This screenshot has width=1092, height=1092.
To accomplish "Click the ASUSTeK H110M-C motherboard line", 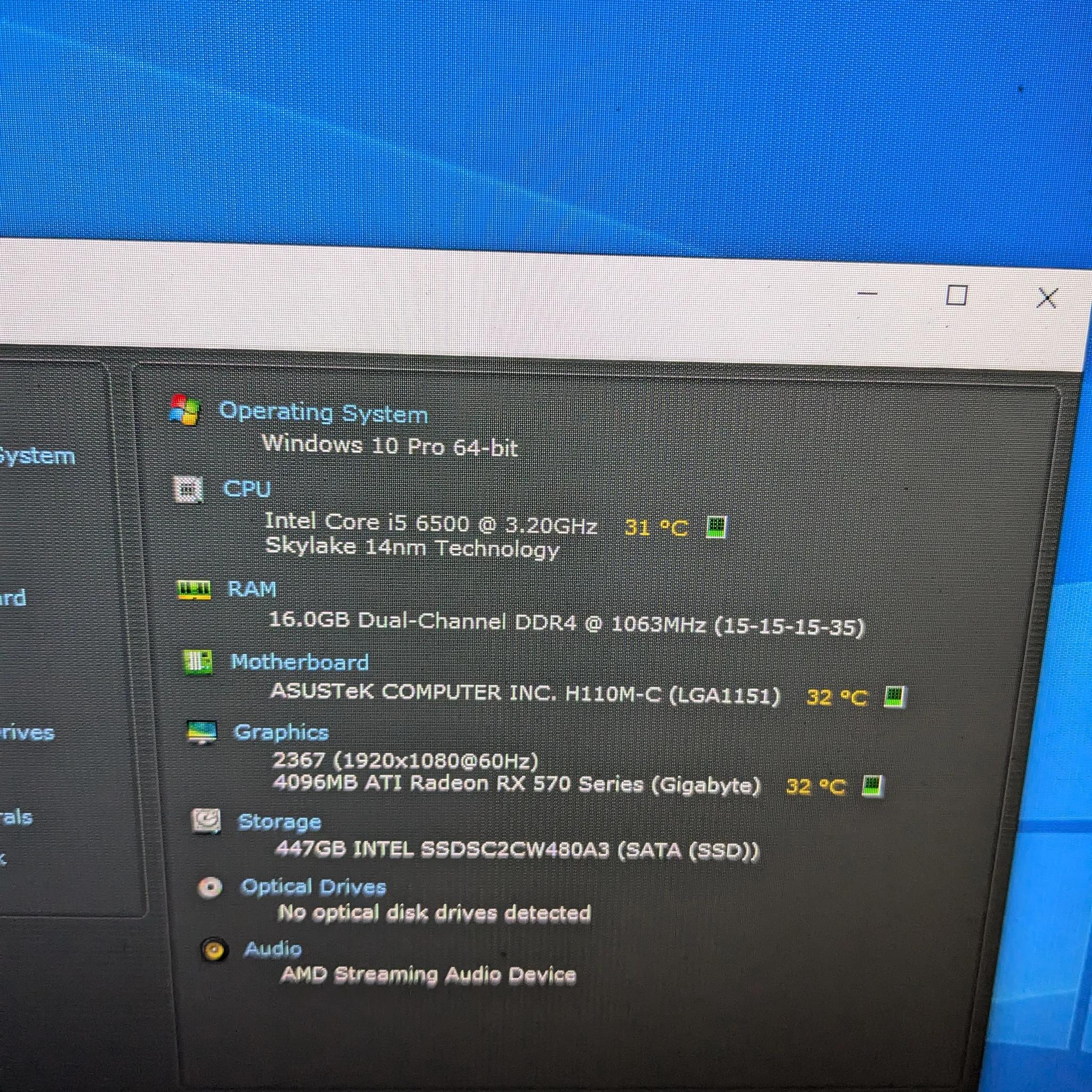I will coord(525,693).
